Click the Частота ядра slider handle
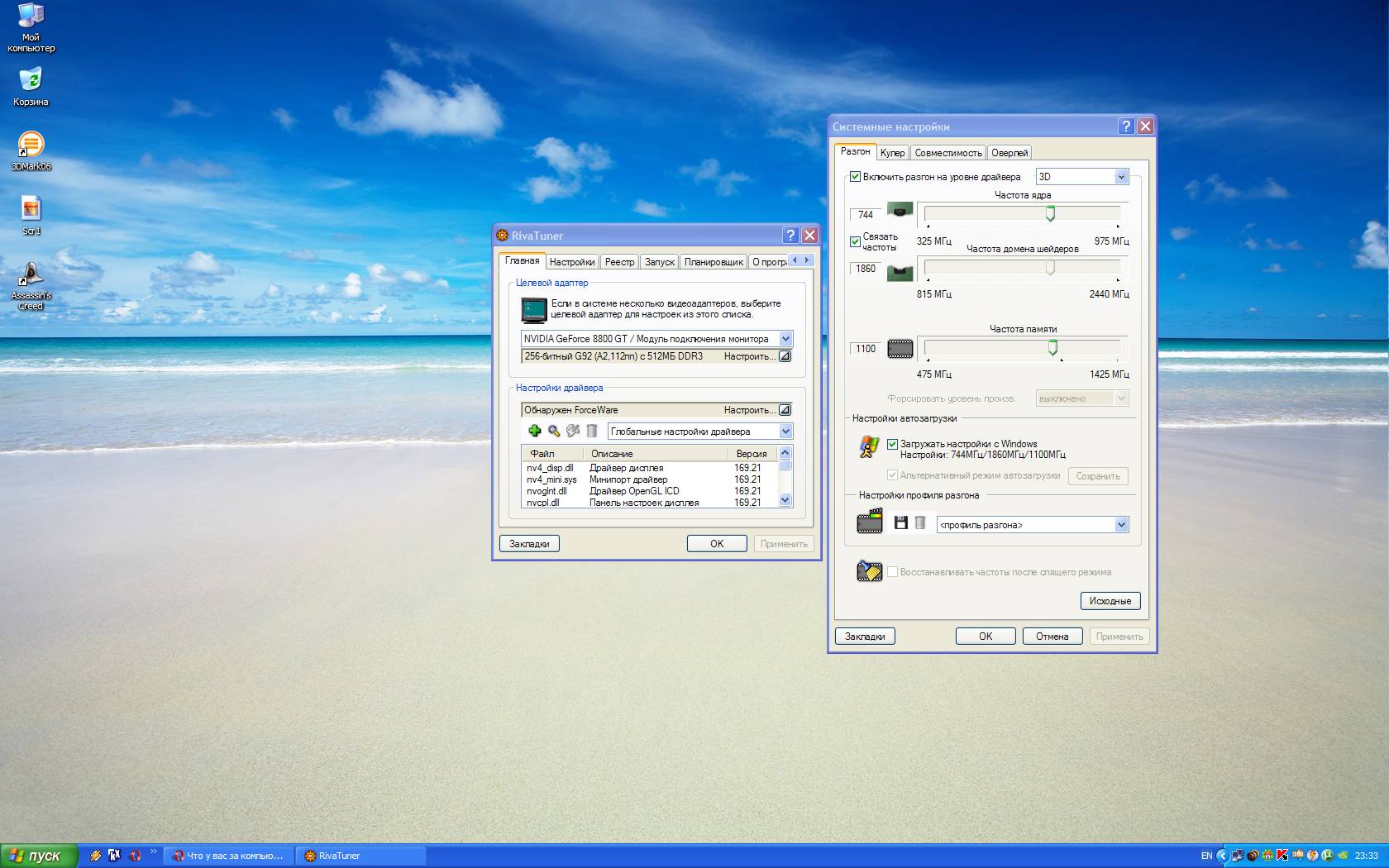This screenshot has width=1389, height=868. point(1050,214)
